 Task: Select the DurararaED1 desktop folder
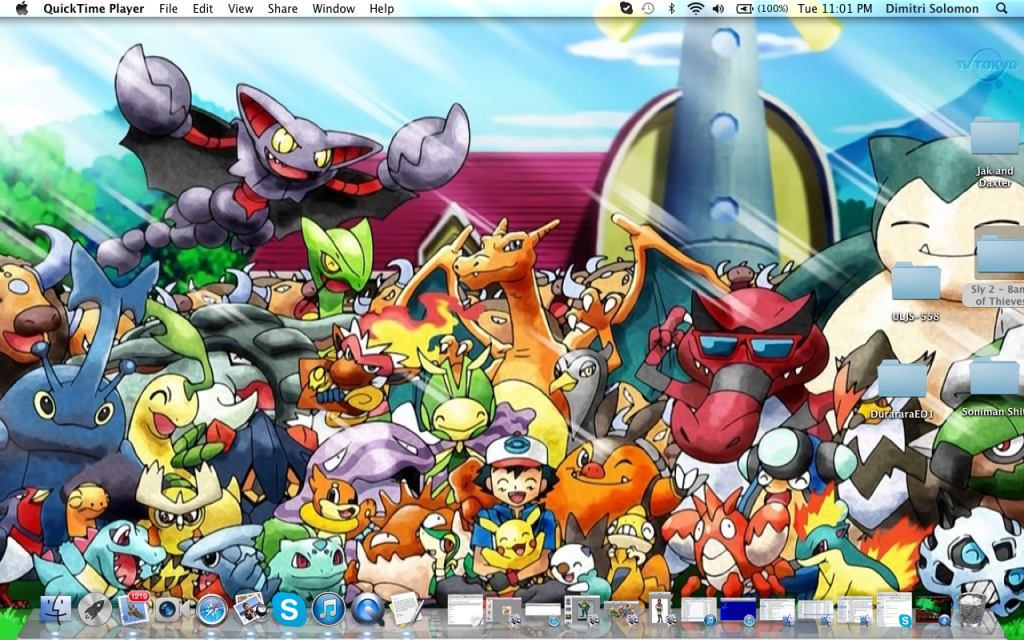click(x=902, y=389)
